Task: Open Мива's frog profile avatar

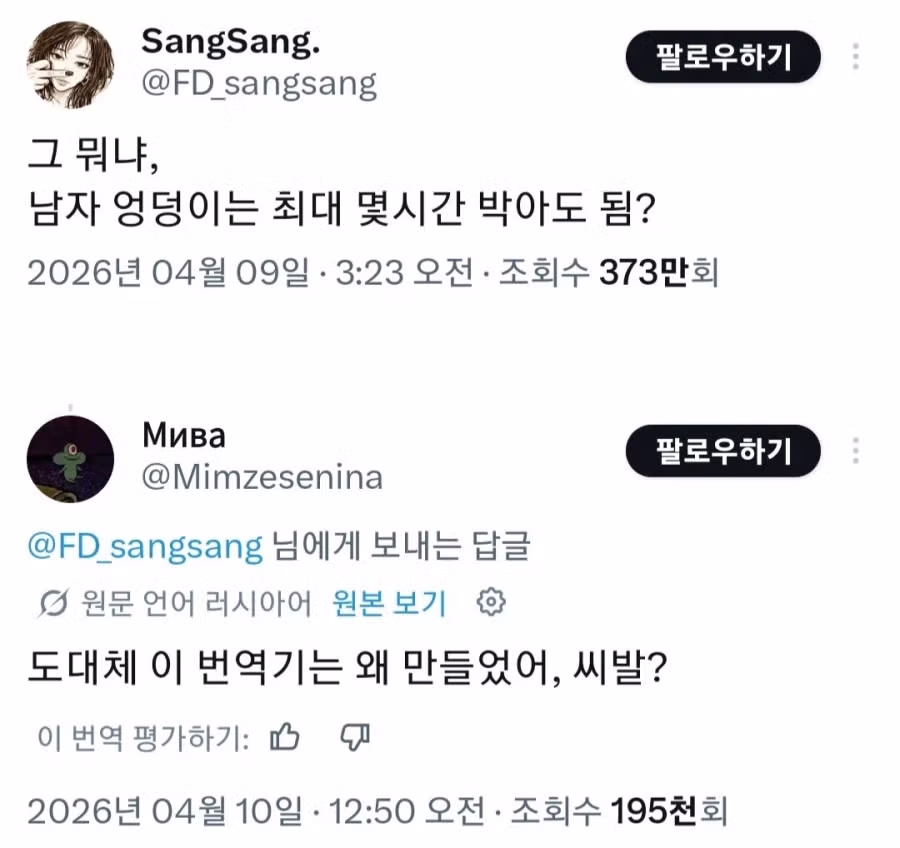Action: click(70, 459)
